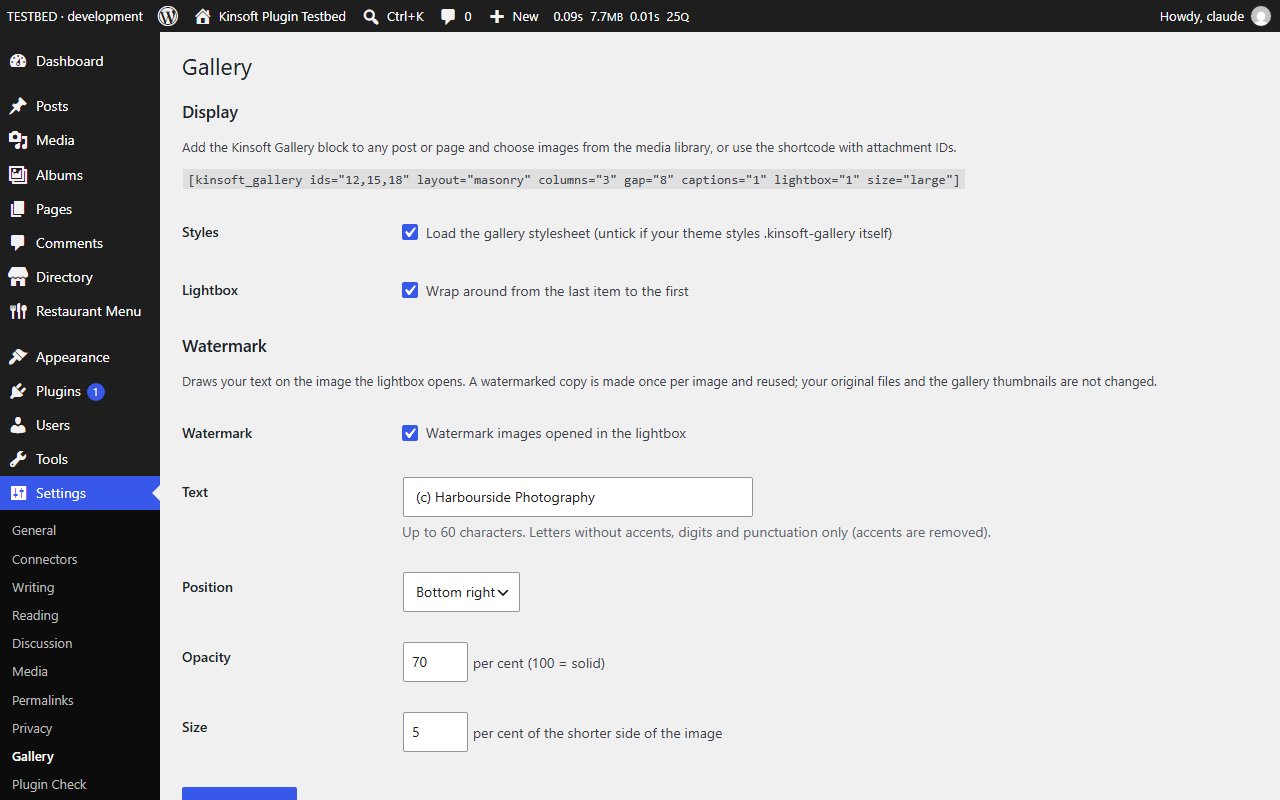Open the Writing settings page

[33, 587]
